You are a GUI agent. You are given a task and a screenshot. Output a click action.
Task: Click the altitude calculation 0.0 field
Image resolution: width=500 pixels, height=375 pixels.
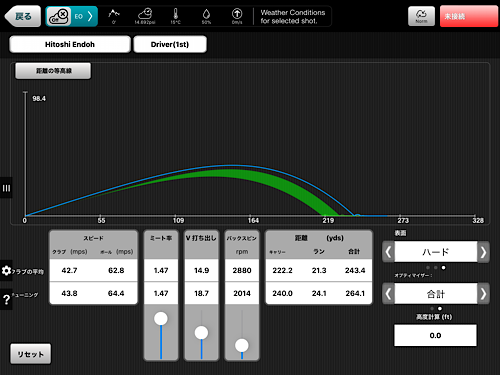[x=435, y=335]
